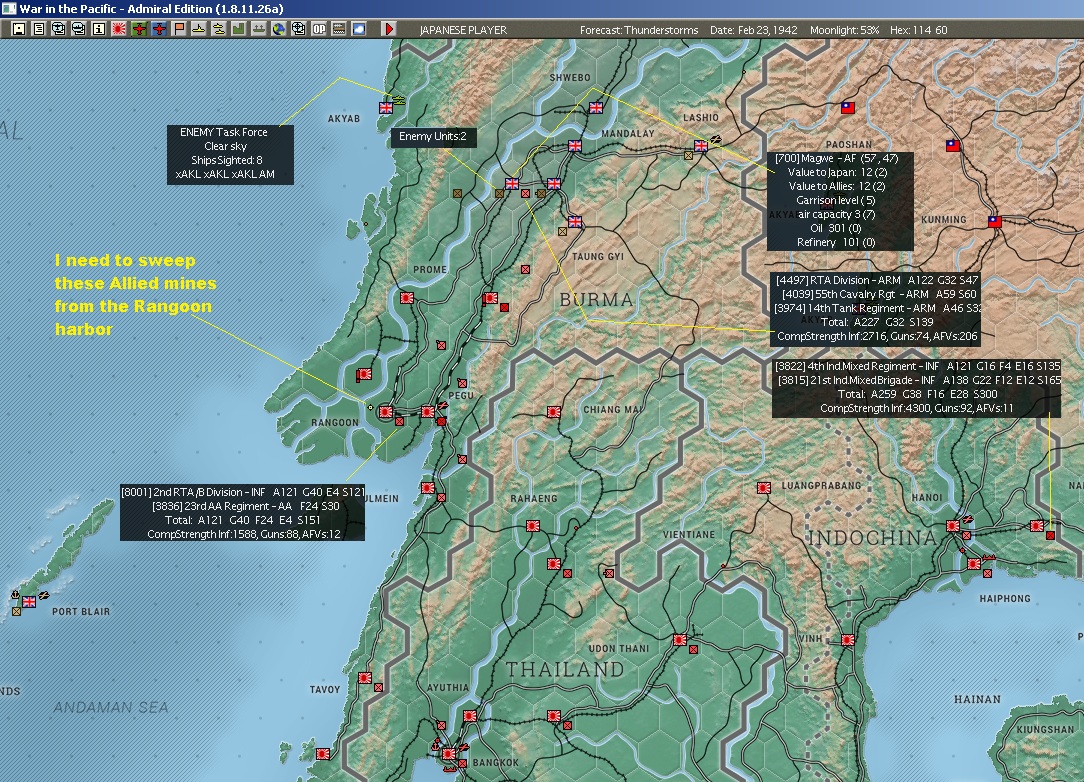The width and height of the screenshot is (1084, 782).
Task: Click the 'THAILAND' map label
Action: pos(565,669)
